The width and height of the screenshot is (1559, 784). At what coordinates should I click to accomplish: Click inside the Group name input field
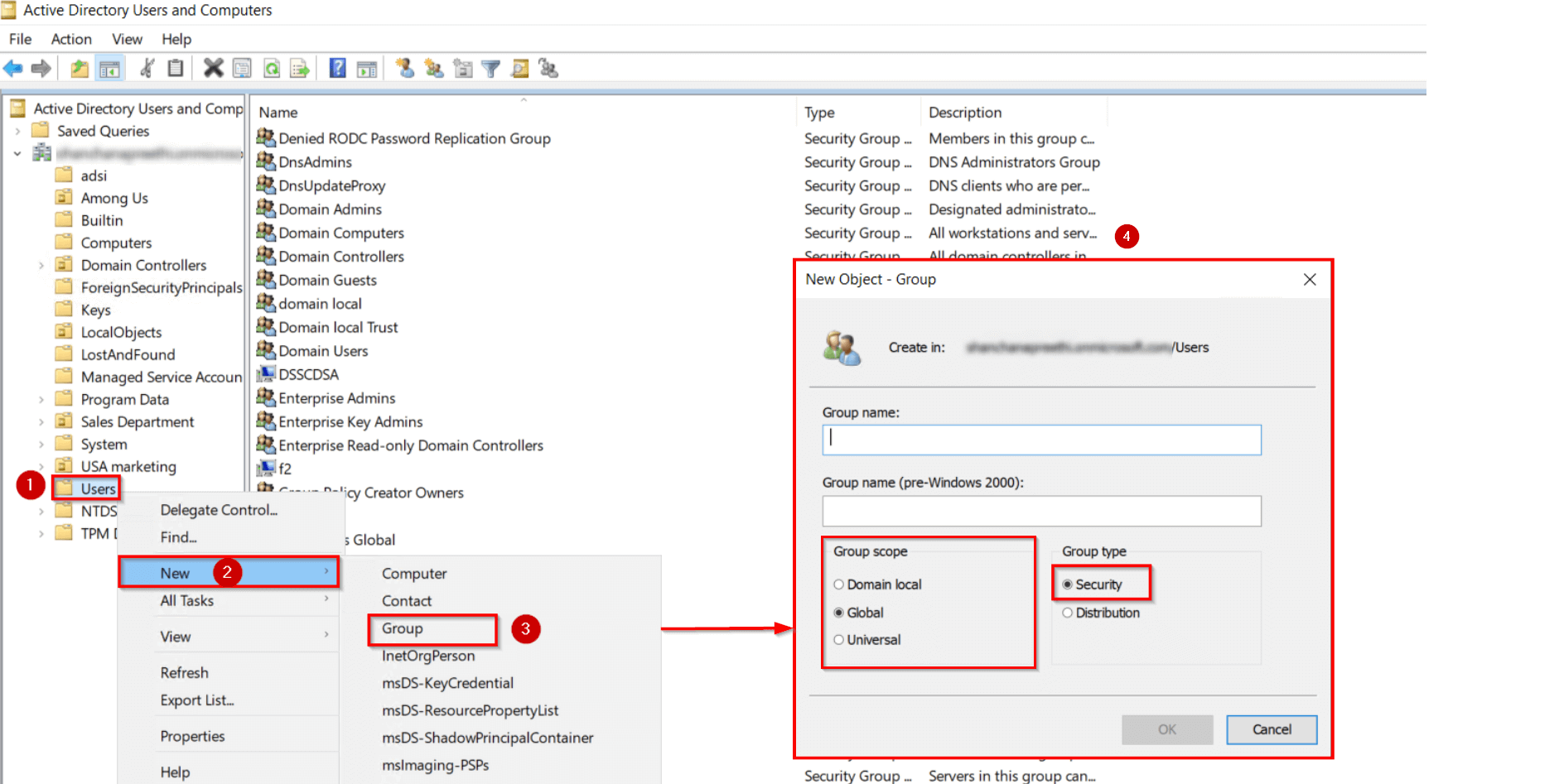click(1040, 440)
